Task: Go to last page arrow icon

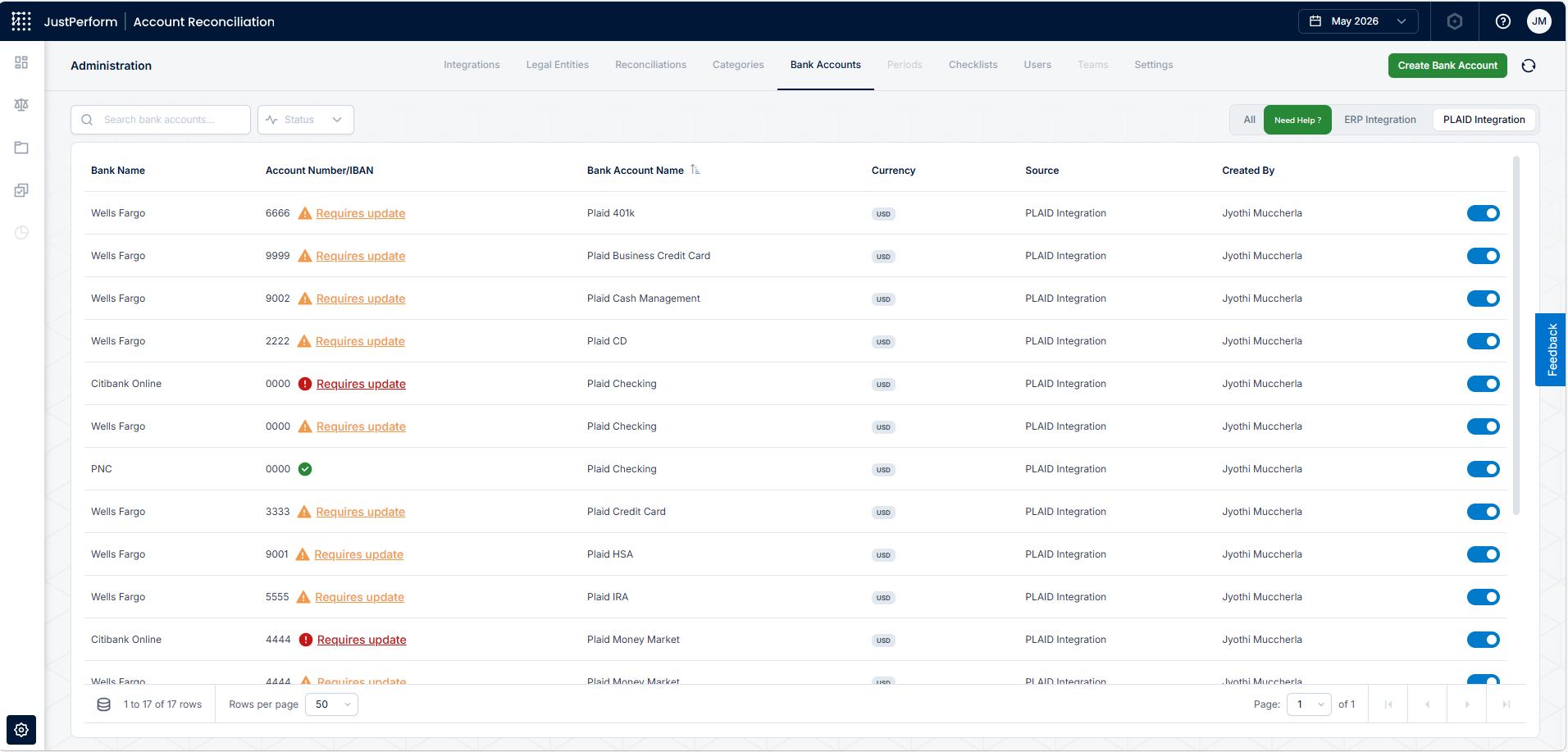Action: pyautogui.click(x=1506, y=704)
